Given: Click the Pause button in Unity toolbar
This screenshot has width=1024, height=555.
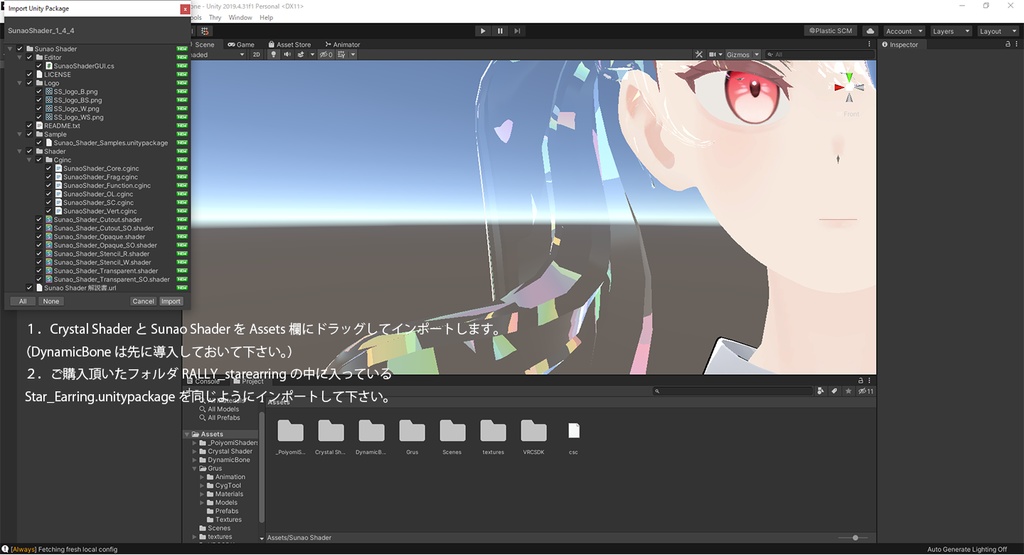Looking at the screenshot, I should tap(500, 31).
